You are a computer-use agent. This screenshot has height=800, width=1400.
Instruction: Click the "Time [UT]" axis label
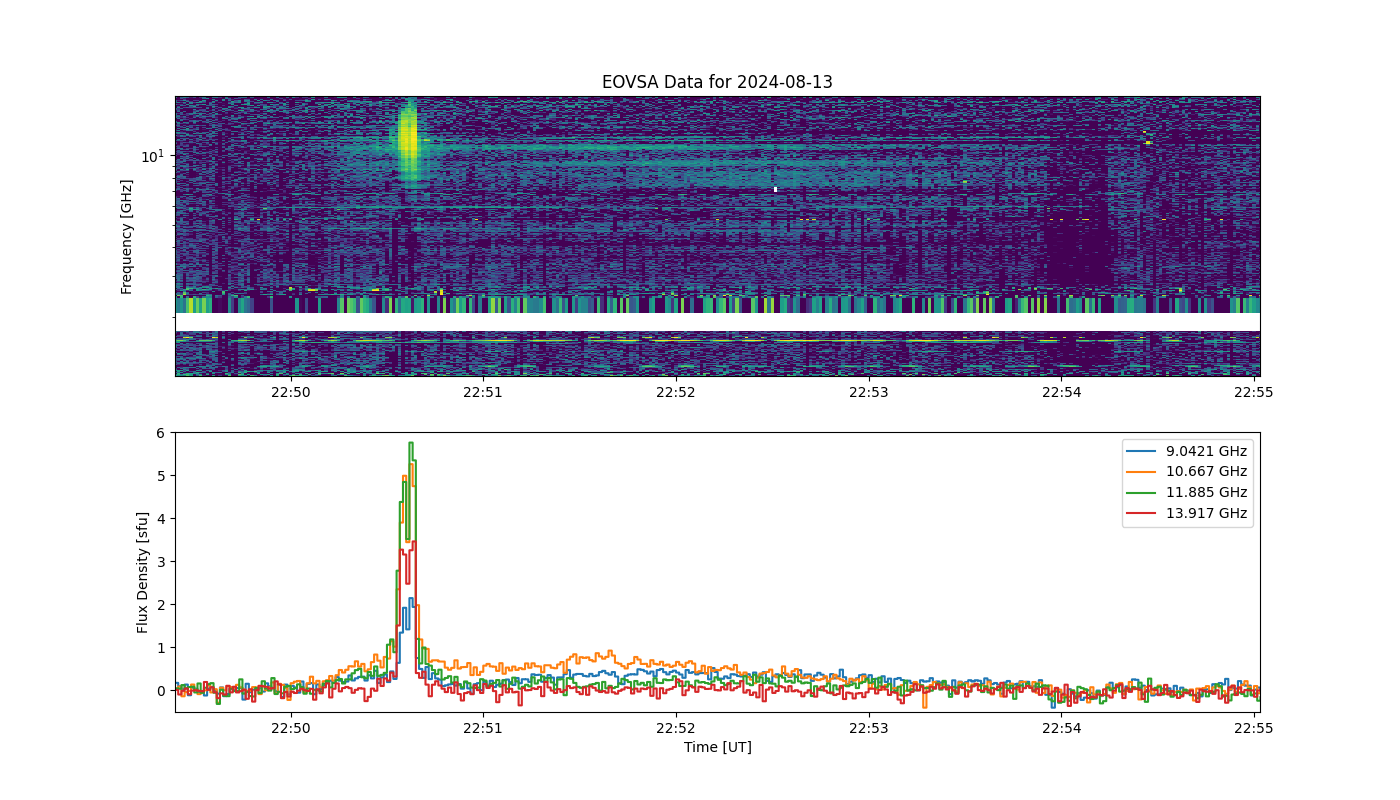pos(717,747)
